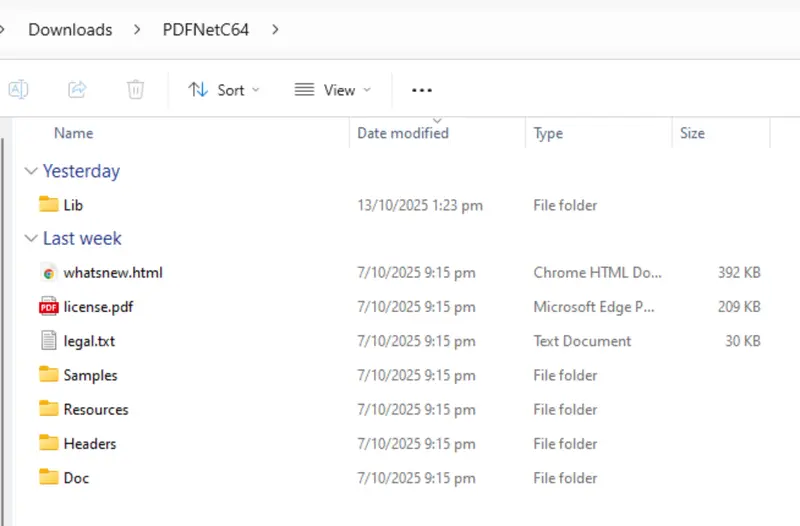Click the license.pdf file name
Image resolution: width=800 pixels, height=526 pixels.
98,307
